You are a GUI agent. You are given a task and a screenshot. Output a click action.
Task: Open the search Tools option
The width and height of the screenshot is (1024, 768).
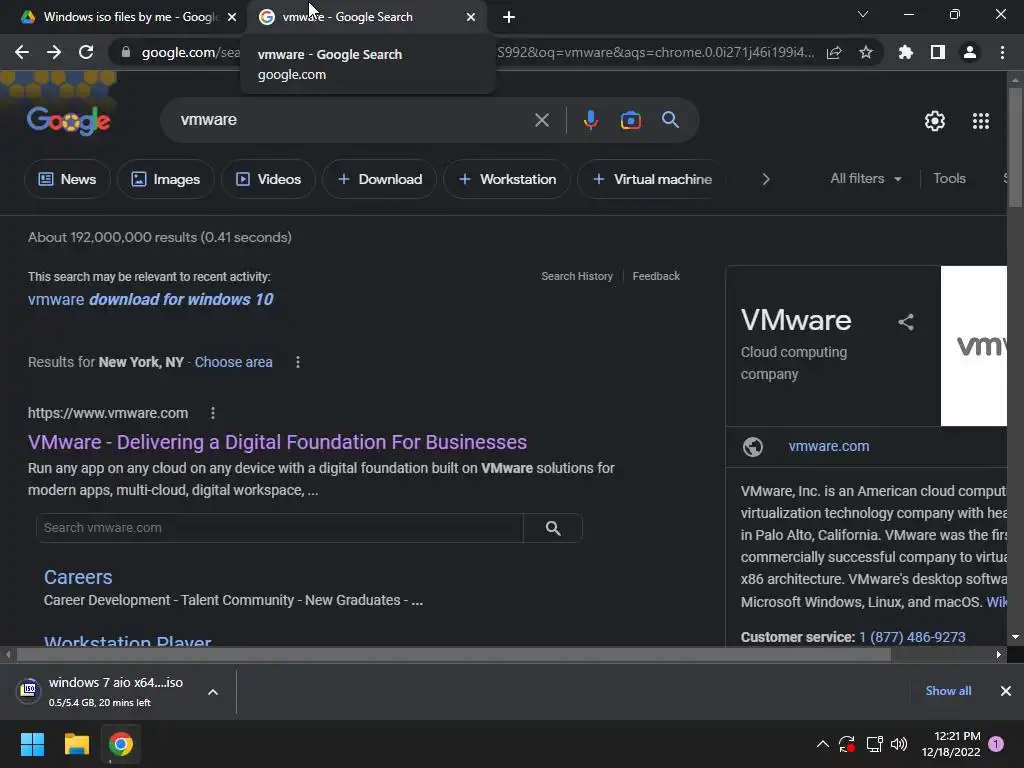coord(949,178)
